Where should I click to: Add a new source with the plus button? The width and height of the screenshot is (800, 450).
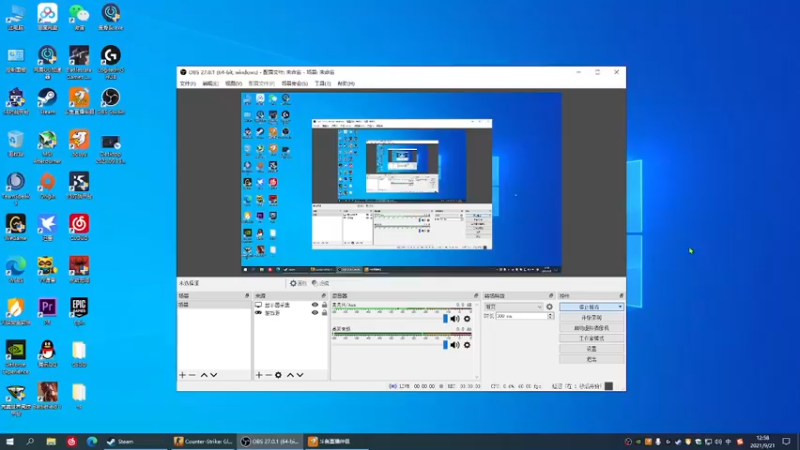(x=259, y=375)
